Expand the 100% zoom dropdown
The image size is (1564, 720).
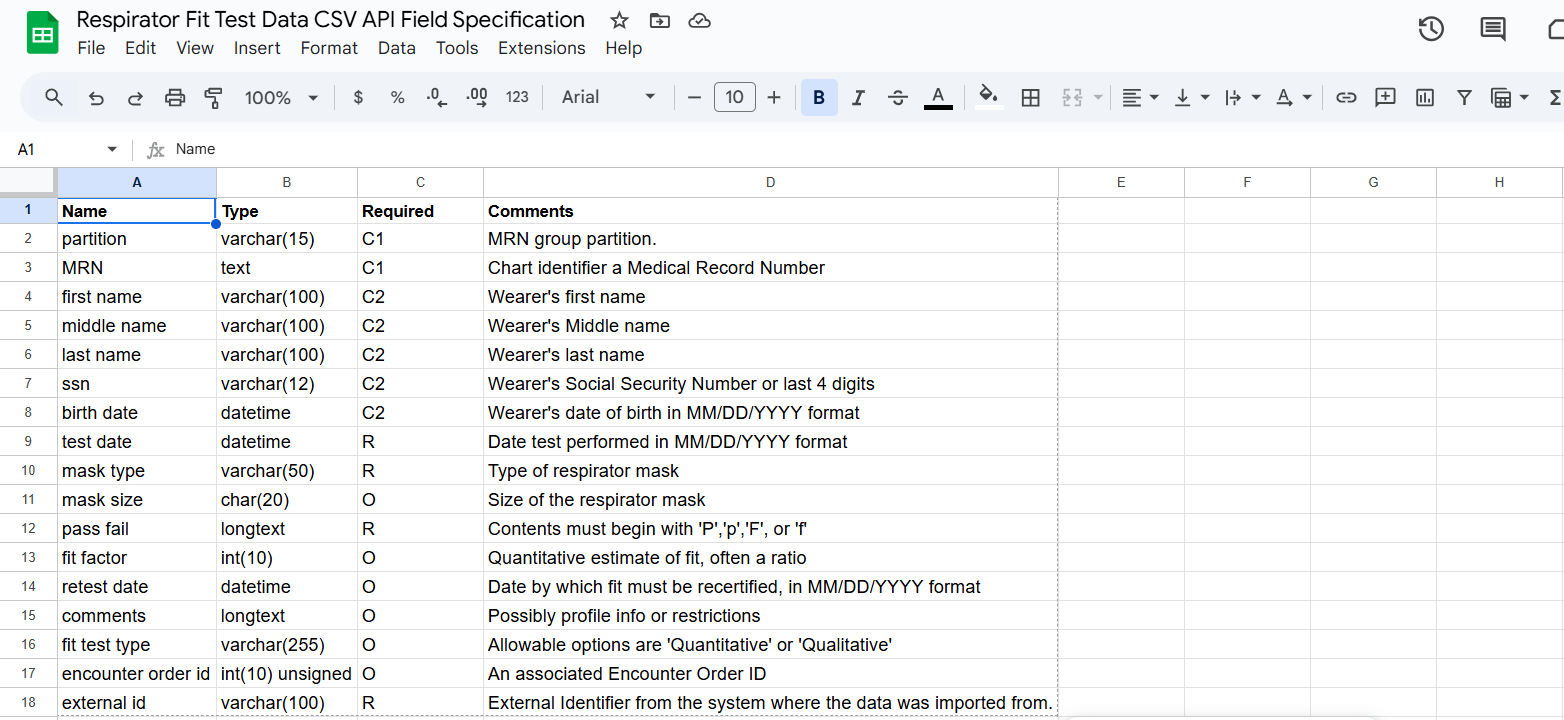pos(281,97)
